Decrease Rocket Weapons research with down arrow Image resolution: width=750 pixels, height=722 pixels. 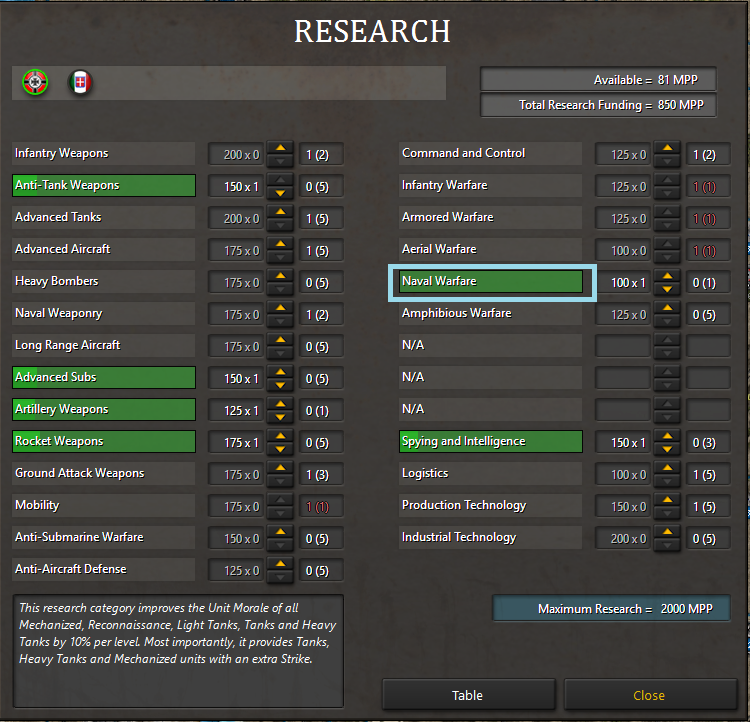tap(281, 448)
